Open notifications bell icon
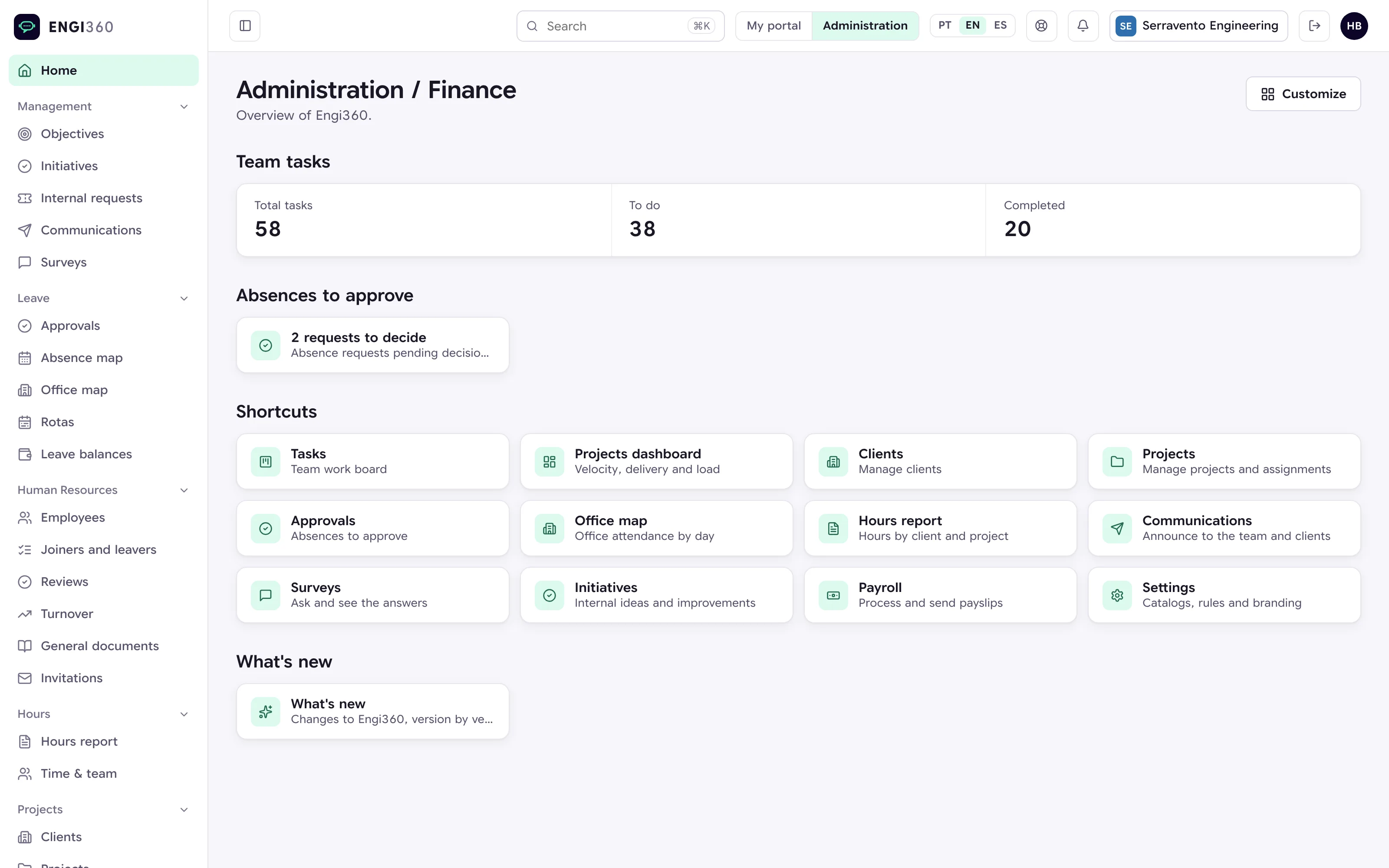The width and height of the screenshot is (1389, 868). [x=1083, y=26]
